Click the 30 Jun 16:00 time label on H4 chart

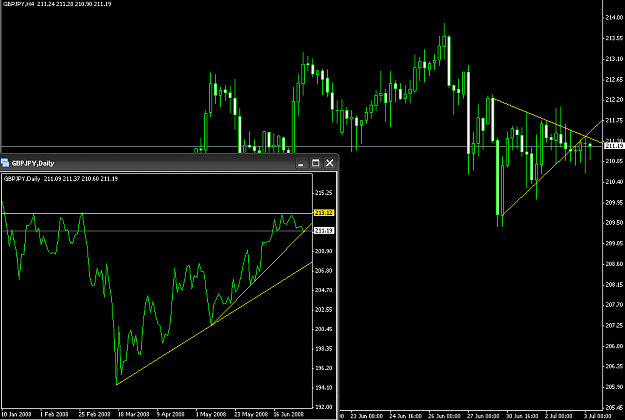522,416
